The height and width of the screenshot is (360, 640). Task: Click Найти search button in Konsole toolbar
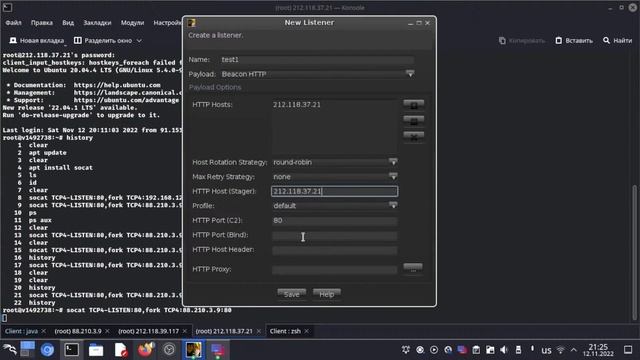click(x=618, y=40)
